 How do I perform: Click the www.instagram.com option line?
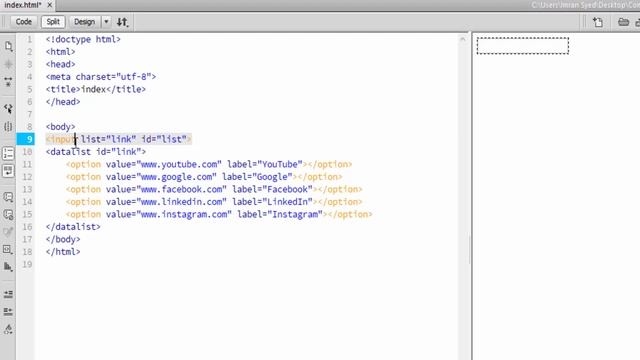click(219, 214)
